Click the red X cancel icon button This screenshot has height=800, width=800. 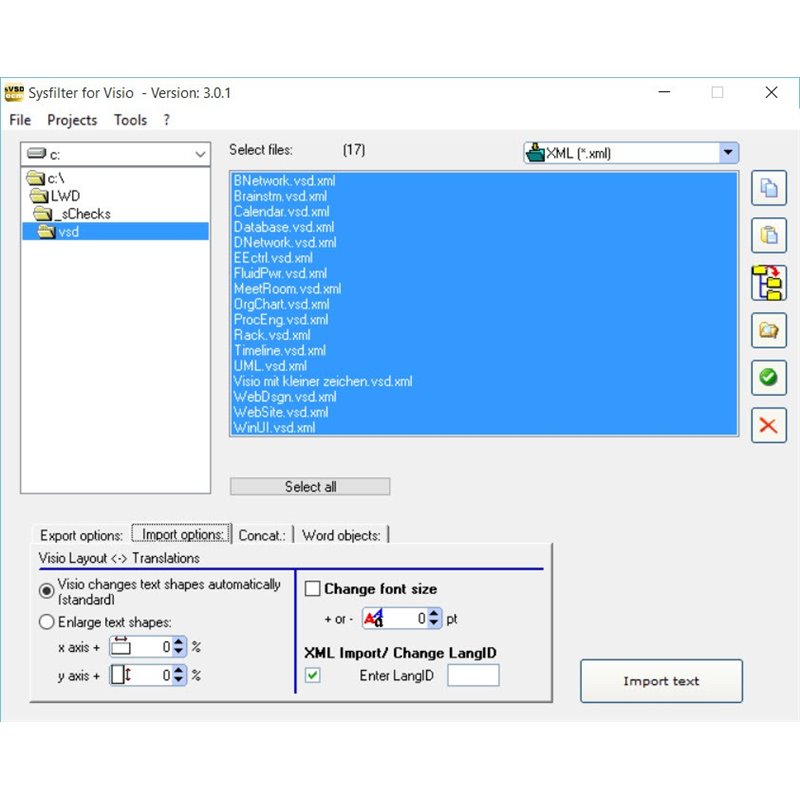768,425
